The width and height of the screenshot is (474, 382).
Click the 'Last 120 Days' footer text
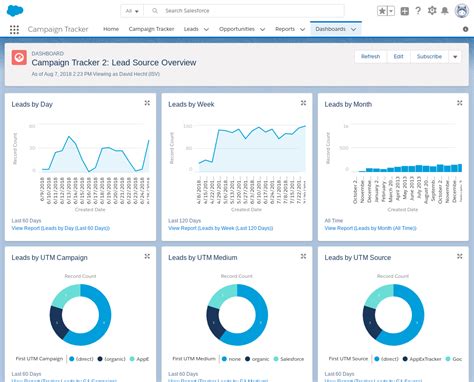184,221
